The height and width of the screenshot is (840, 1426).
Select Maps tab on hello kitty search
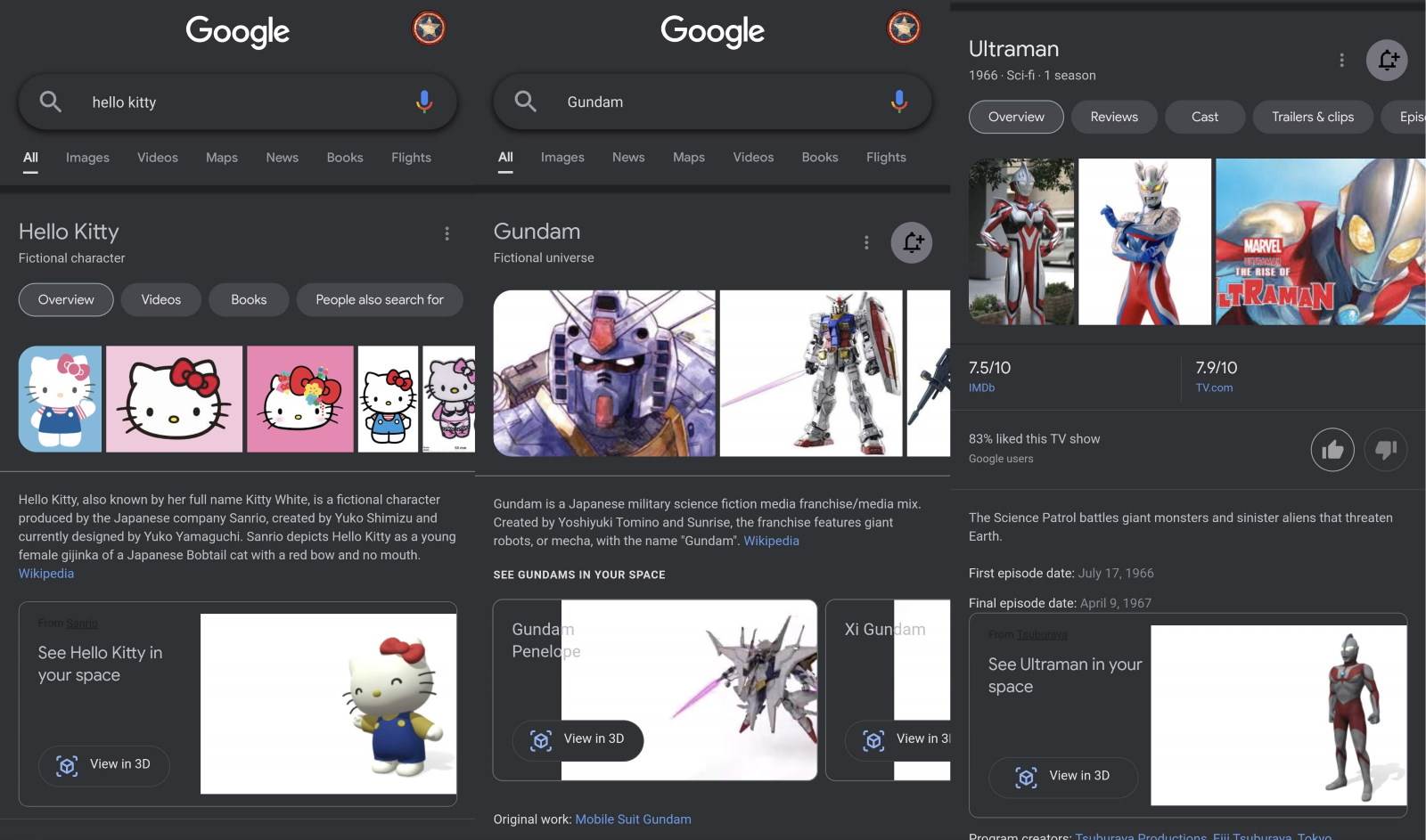tap(222, 158)
